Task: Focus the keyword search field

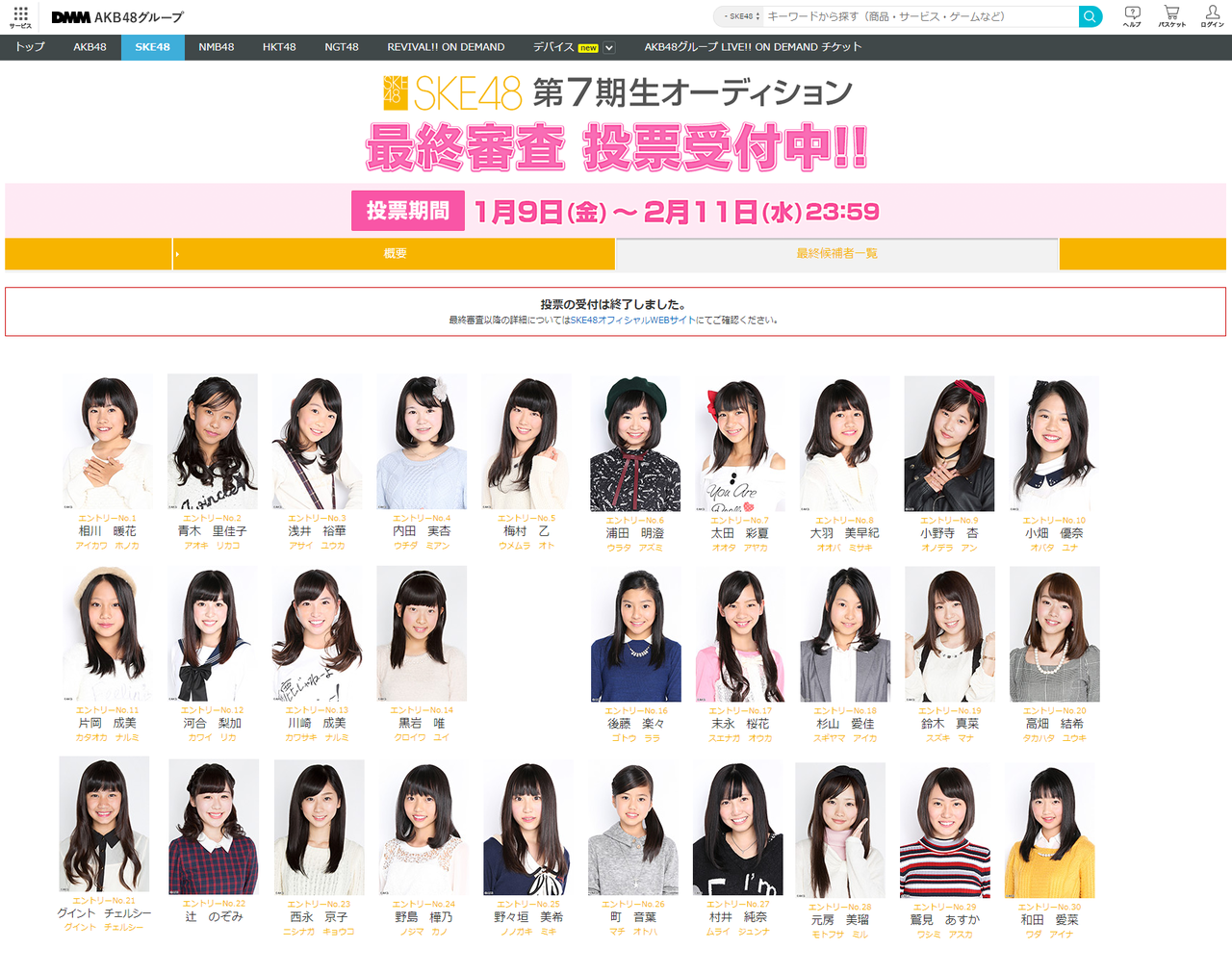Action: [x=921, y=16]
